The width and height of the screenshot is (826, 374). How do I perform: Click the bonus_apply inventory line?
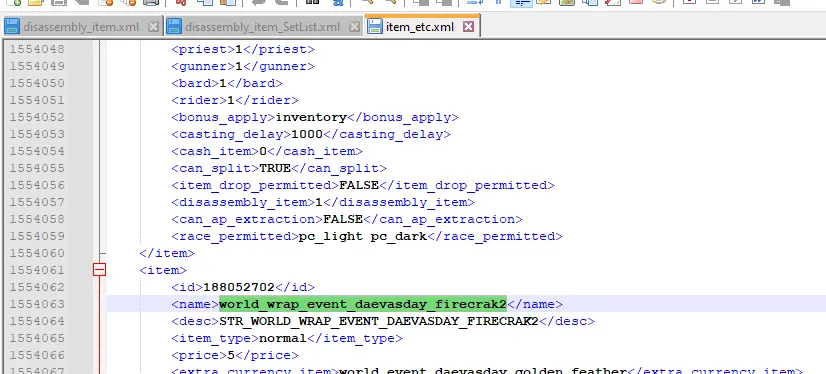(314, 117)
